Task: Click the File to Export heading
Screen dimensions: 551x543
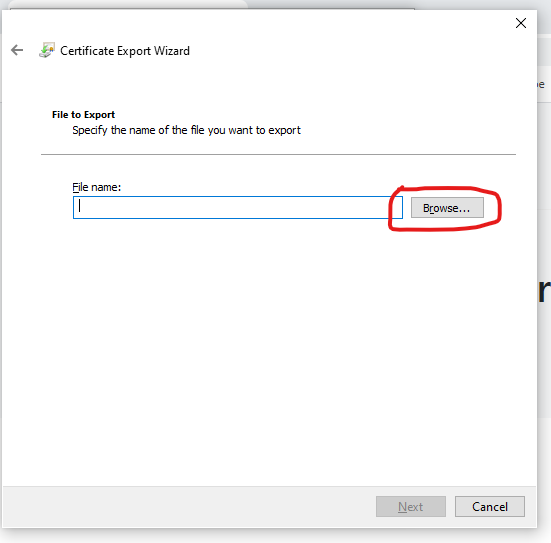Action: [x=83, y=115]
